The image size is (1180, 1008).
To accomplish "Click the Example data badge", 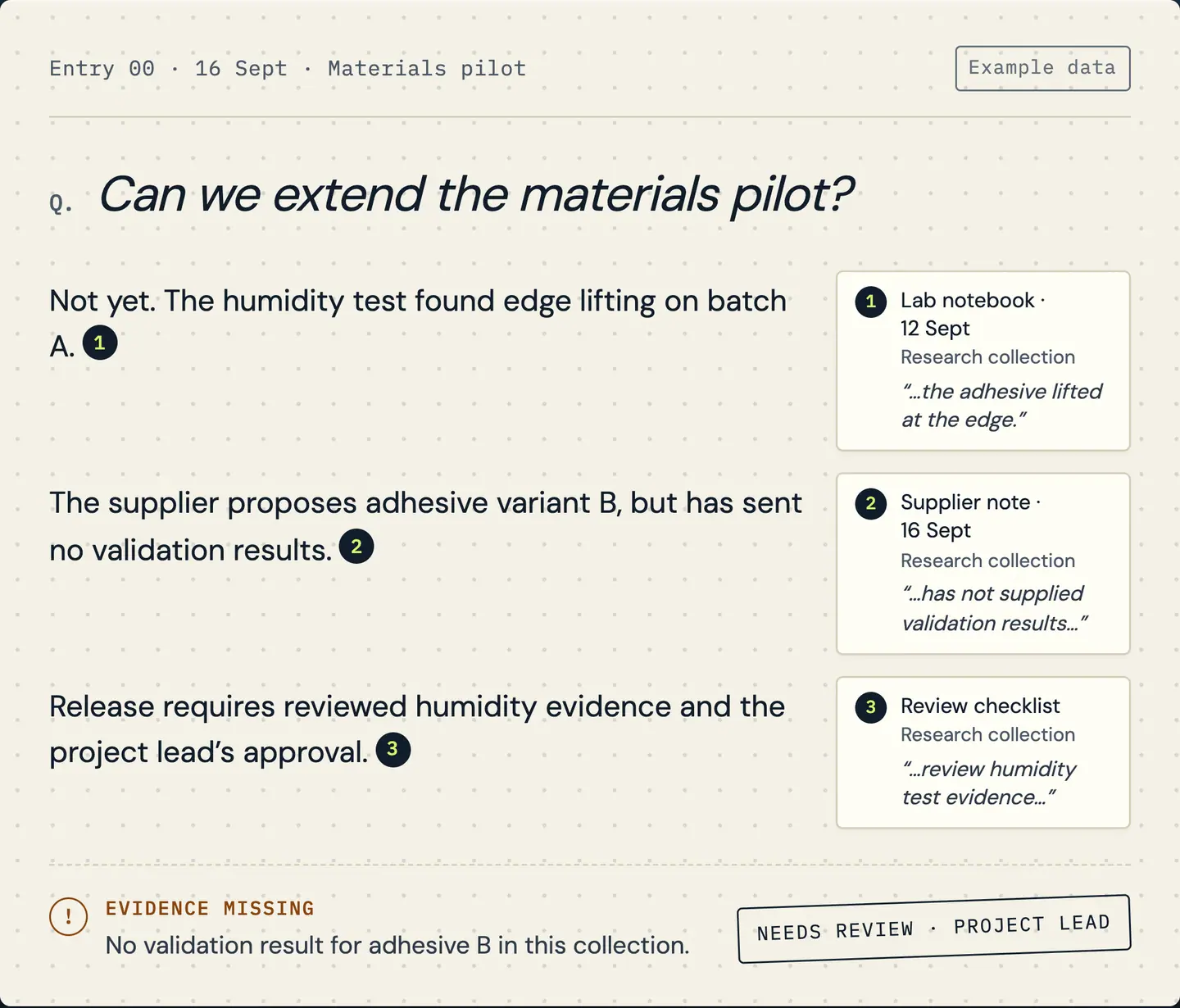I will 1042,68.
